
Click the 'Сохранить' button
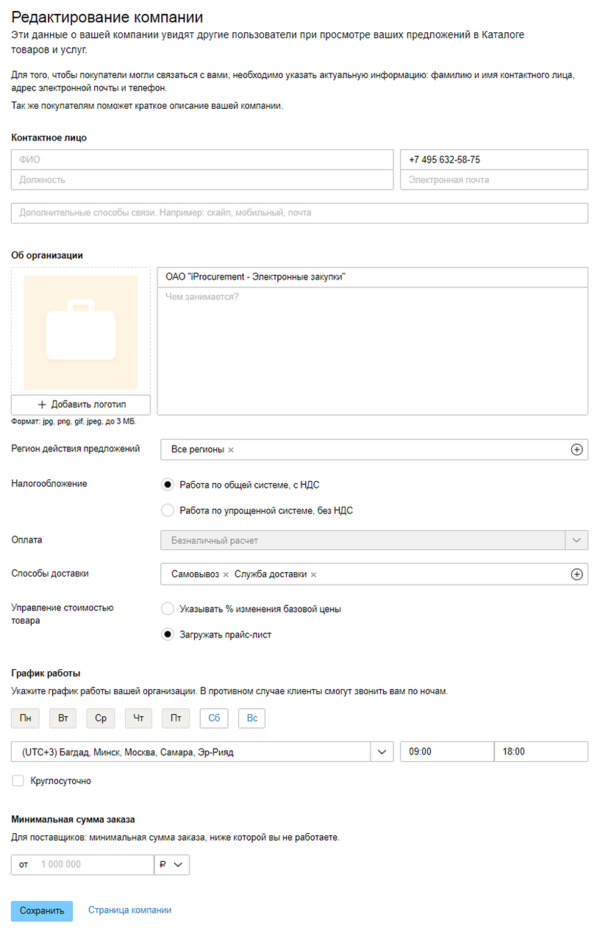click(x=42, y=911)
